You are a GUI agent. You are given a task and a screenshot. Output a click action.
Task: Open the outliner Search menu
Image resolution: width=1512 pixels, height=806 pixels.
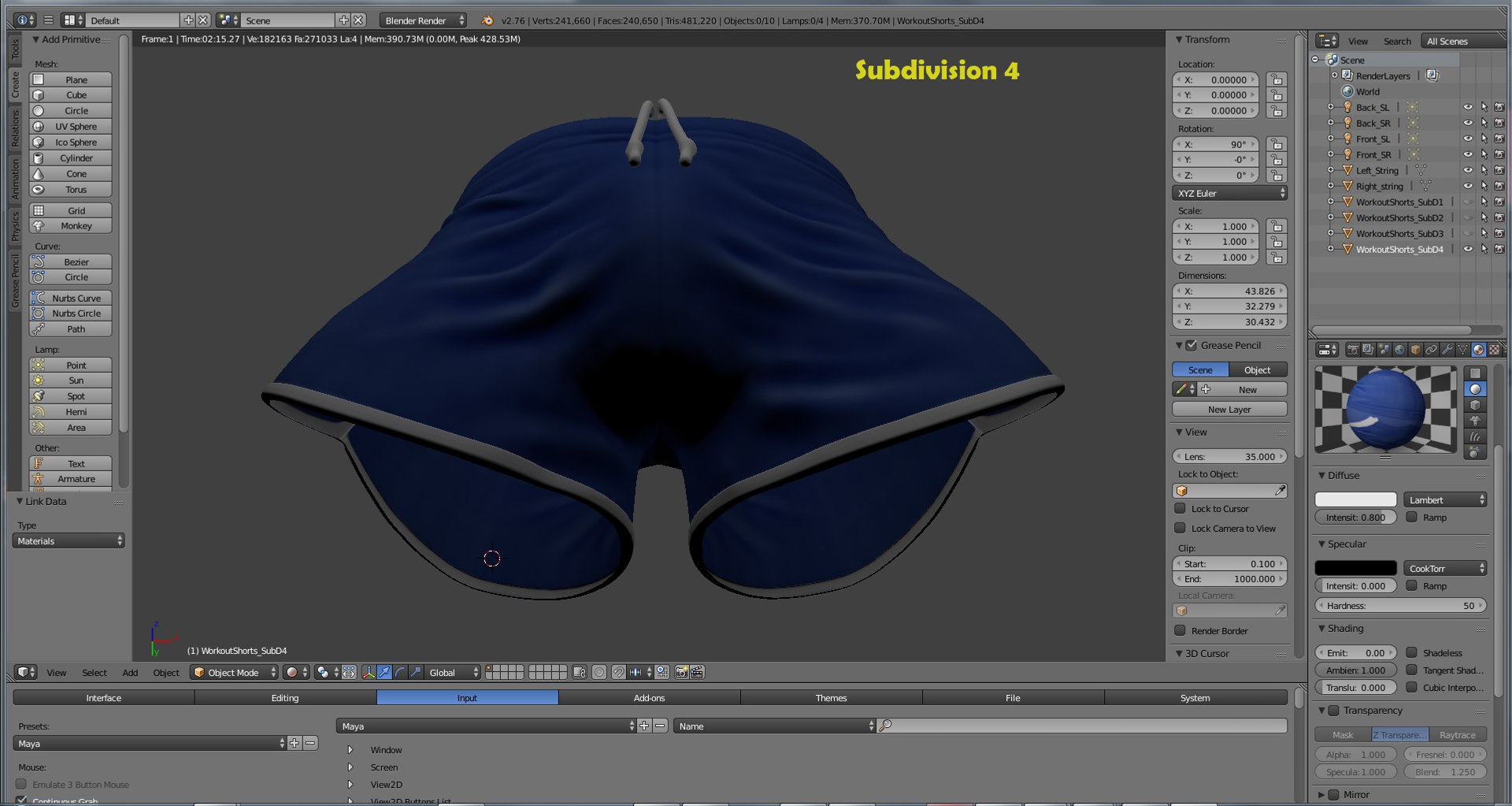point(1397,41)
